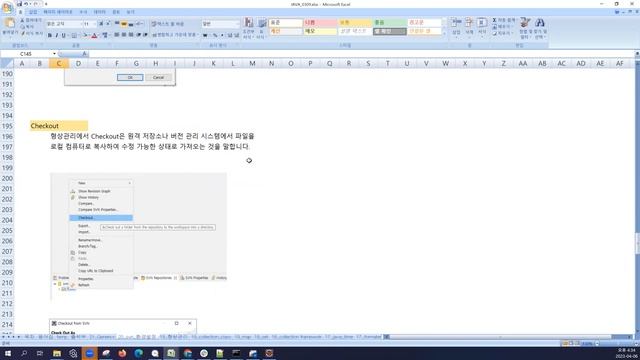The width and height of the screenshot is (640, 360).
Task: Apply comma style number format
Action: 222,35
